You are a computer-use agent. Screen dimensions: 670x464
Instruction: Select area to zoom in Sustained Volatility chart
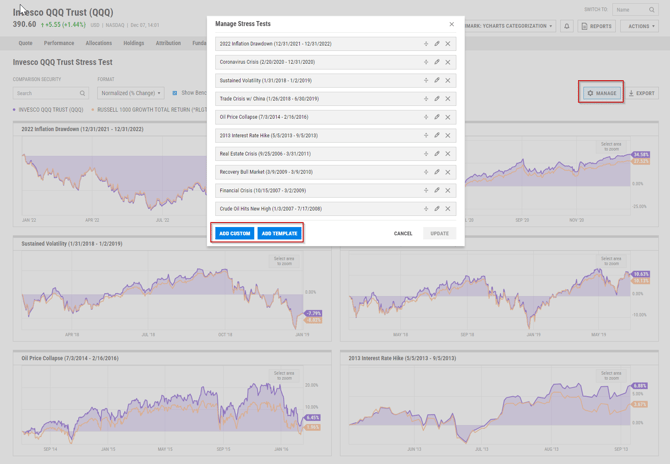pos(284,261)
